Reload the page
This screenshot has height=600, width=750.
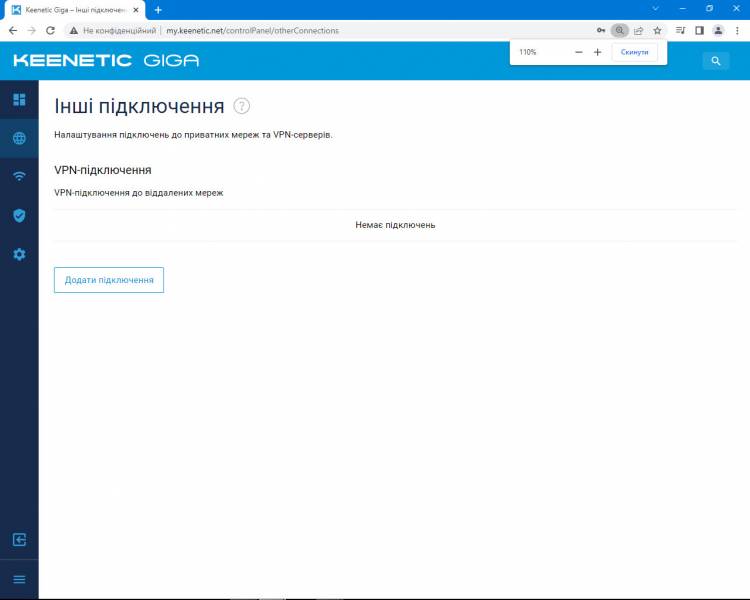coord(50,30)
